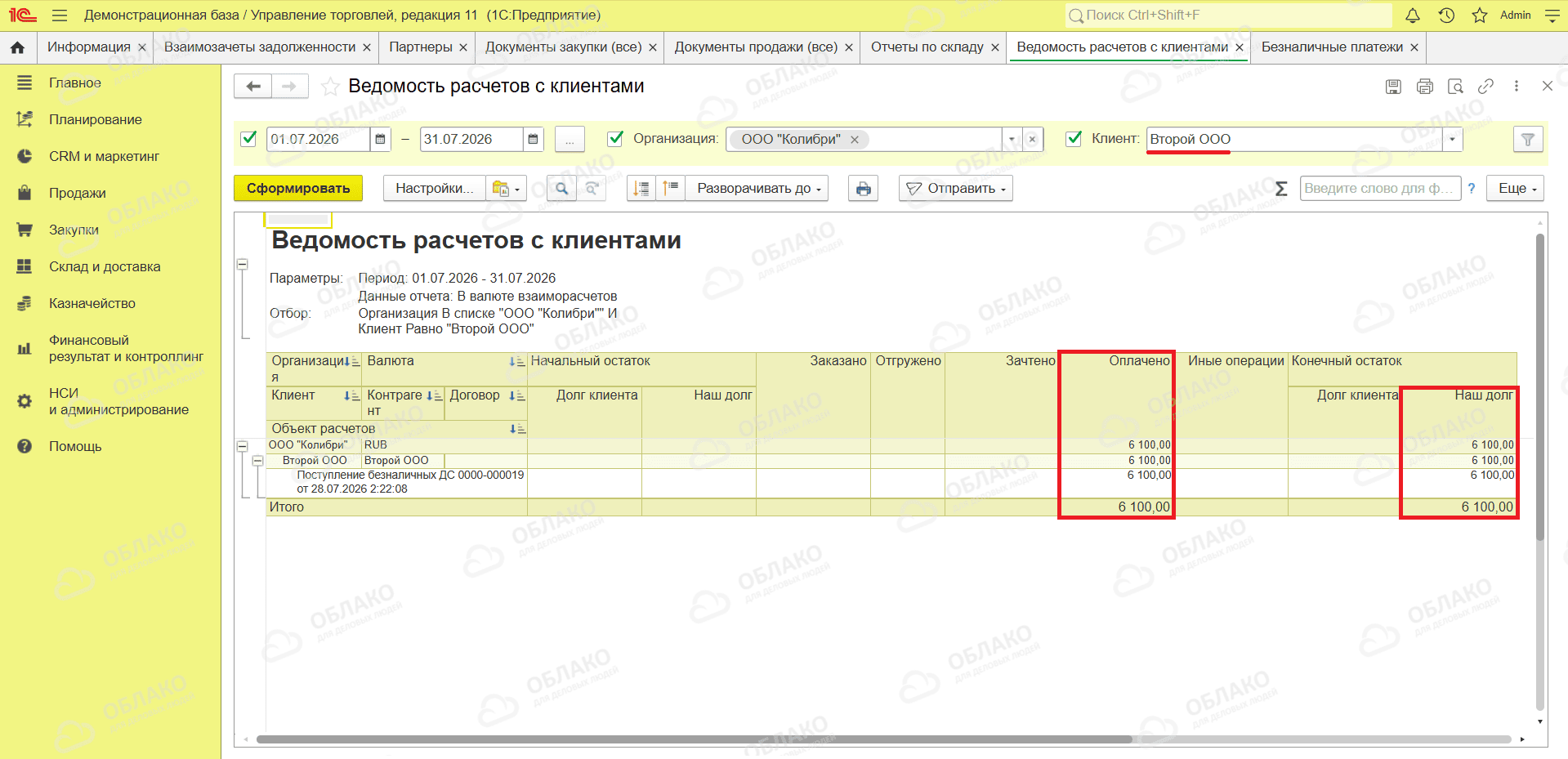Click the find-next icon beside the magnifier
This screenshot has width=1568, height=759.
tap(592, 189)
